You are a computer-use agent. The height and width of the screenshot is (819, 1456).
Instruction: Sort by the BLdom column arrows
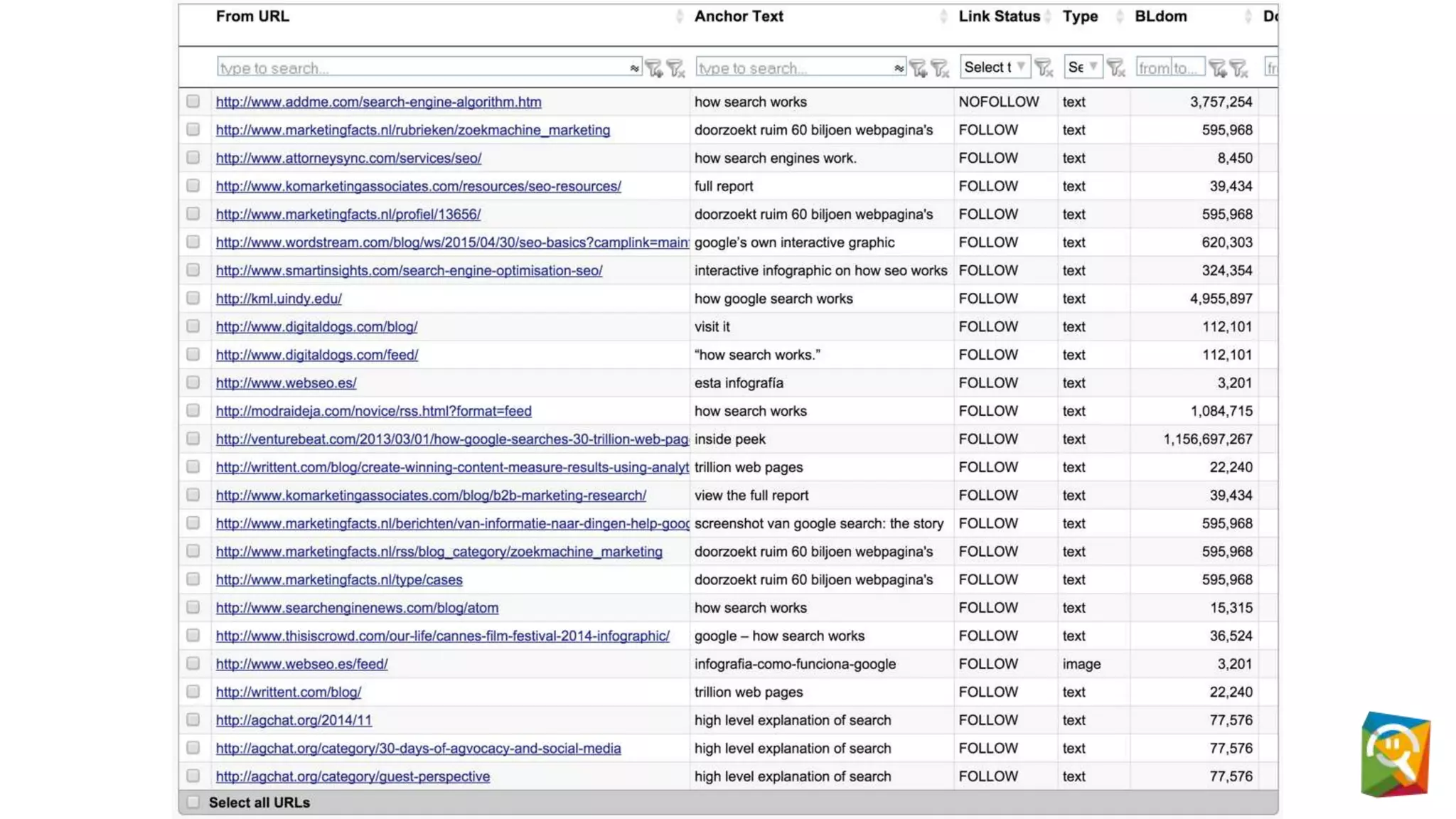click(x=1248, y=16)
